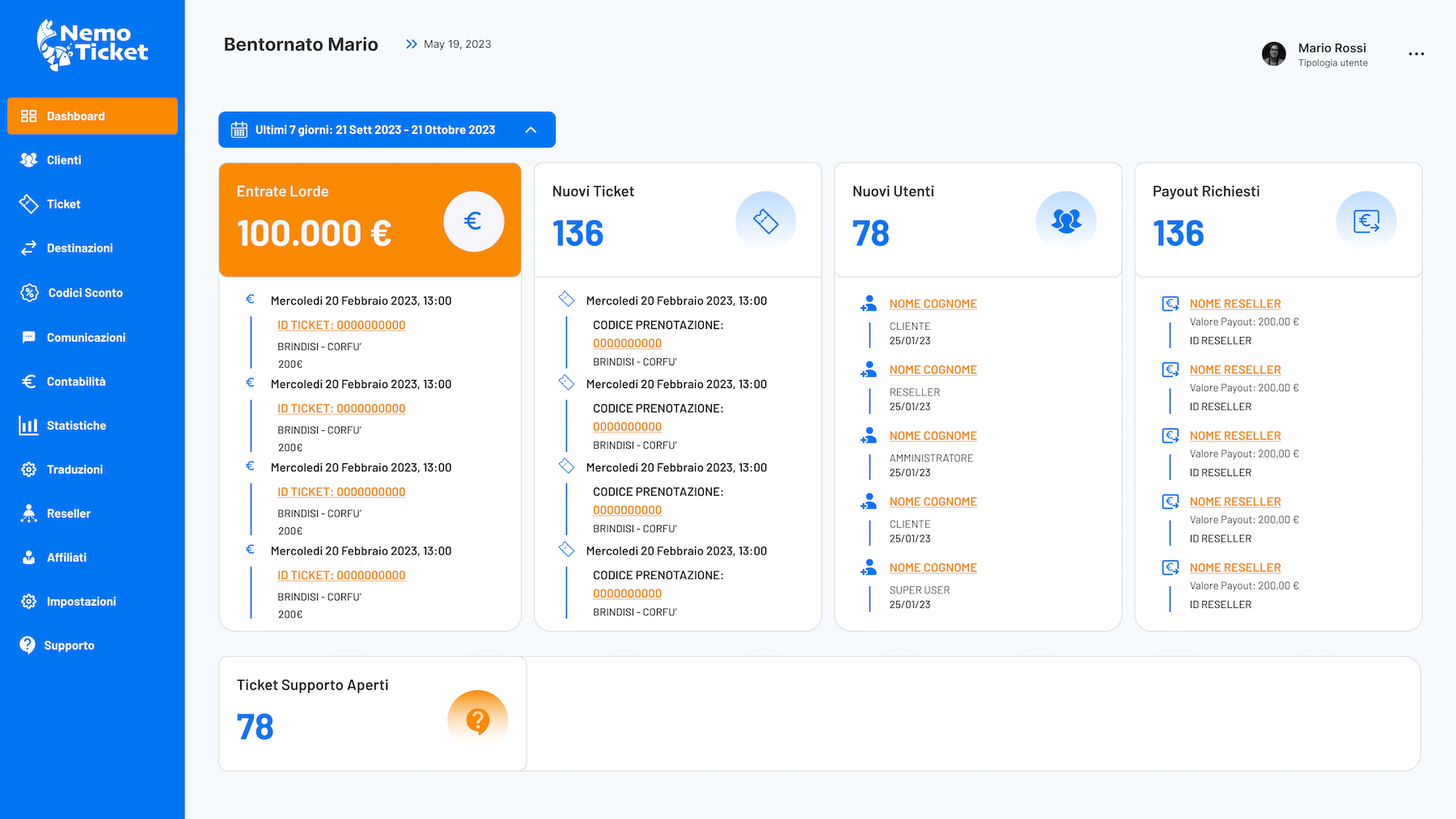Click the users icon in Nuovi Utenti card

1065,221
